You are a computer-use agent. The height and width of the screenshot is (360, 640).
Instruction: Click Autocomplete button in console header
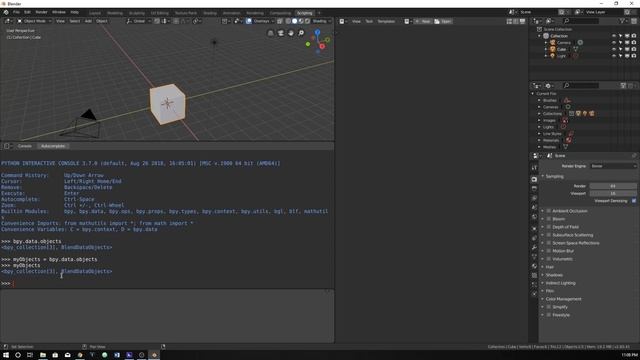53,146
